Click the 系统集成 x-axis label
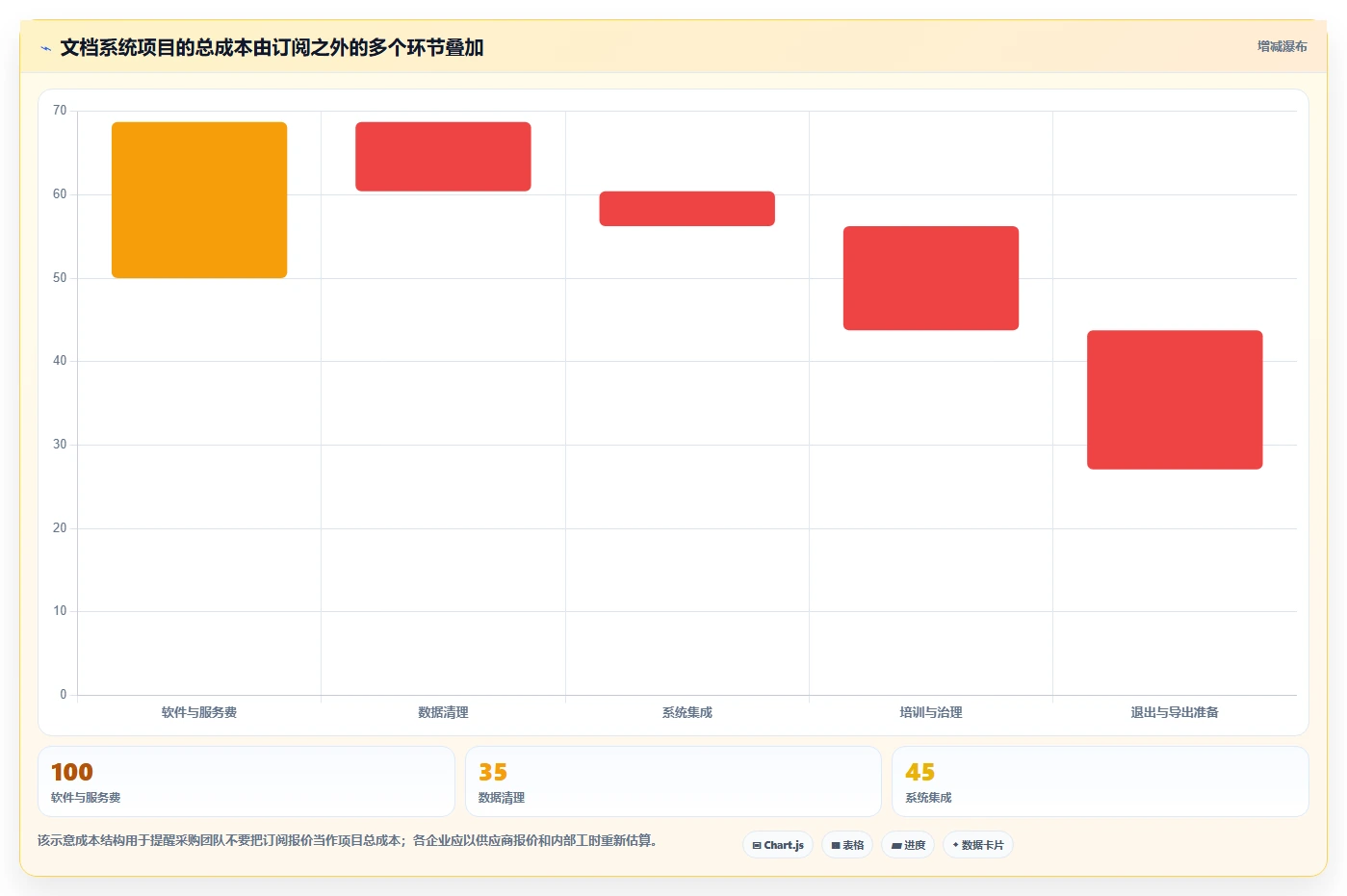This screenshot has height=896, width=1347. coord(687,712)
